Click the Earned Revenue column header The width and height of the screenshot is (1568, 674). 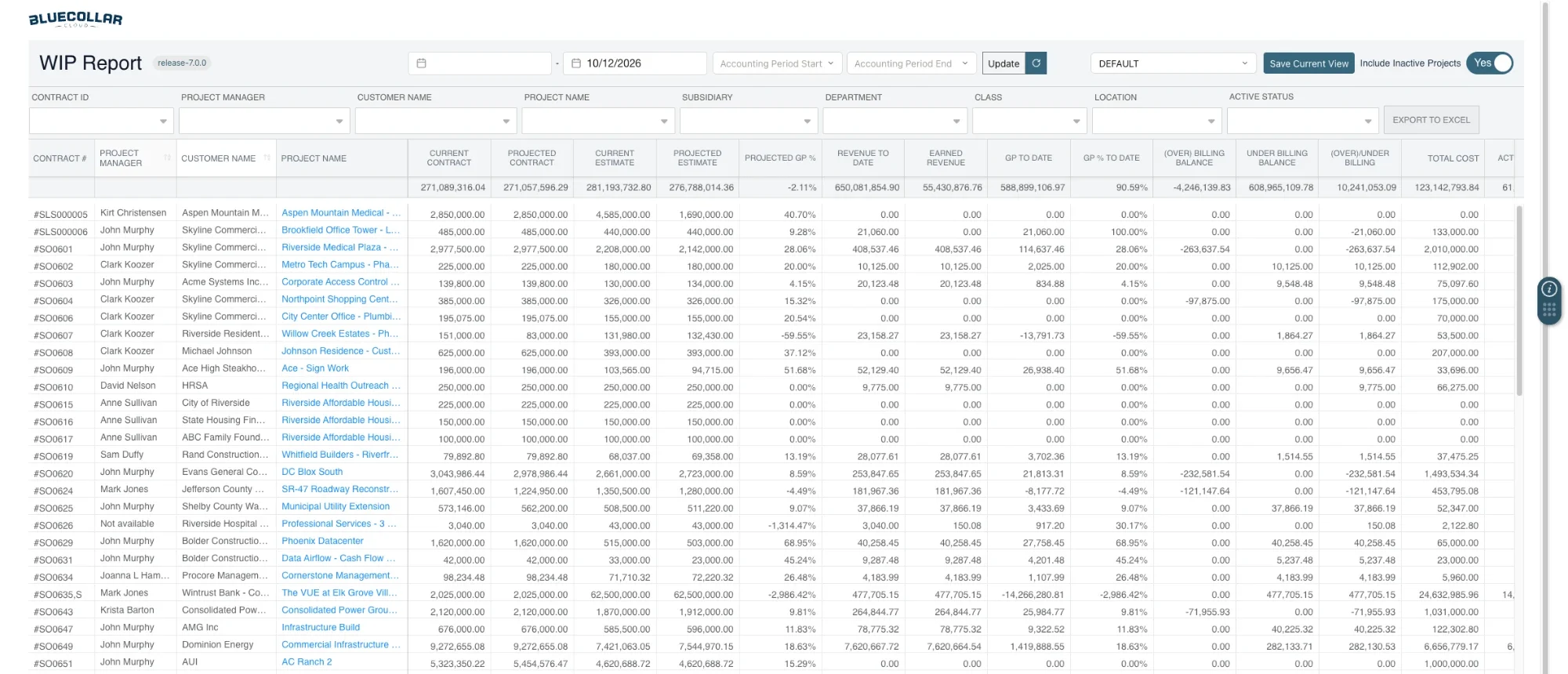pyautogui.click(x=946, y=158)
